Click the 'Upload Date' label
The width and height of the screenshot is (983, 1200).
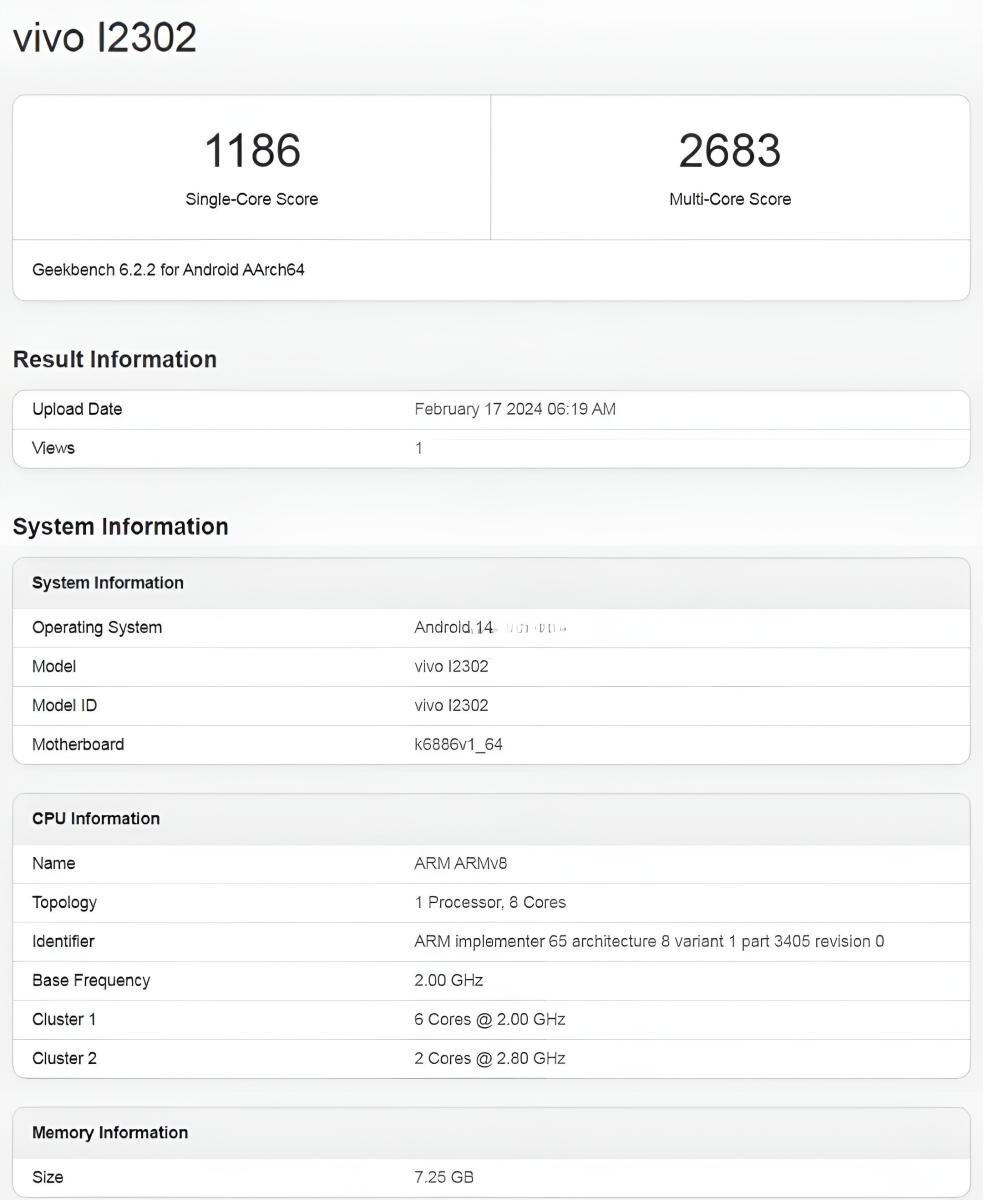(x=77, y=409)
